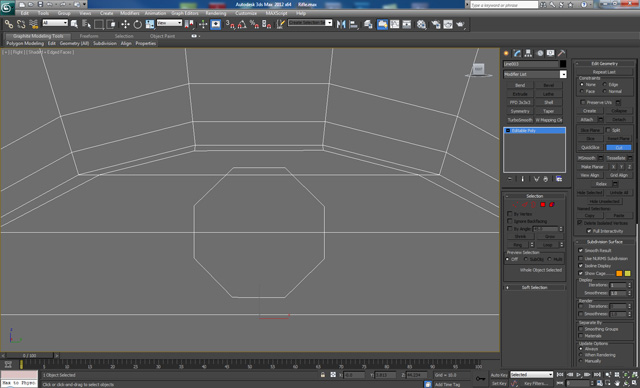Screen dimensions: 640x388
Task: Toggle Window/Crossing selection mode
Action: coord(111,24)
